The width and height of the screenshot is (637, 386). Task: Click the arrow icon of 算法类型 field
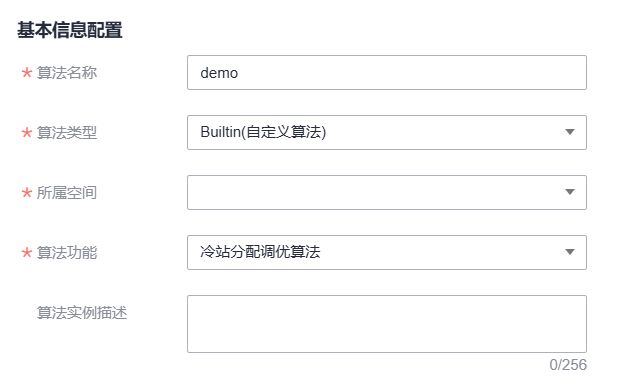point(570,132)
